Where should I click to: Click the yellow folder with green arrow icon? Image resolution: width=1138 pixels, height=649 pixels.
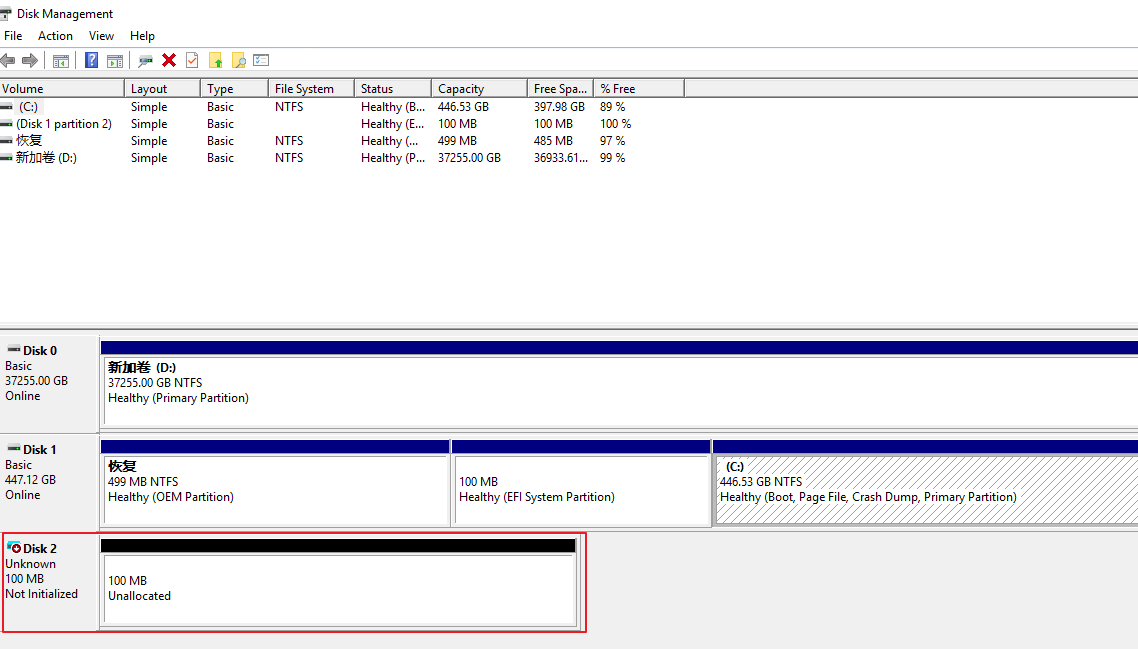[215, 61]
